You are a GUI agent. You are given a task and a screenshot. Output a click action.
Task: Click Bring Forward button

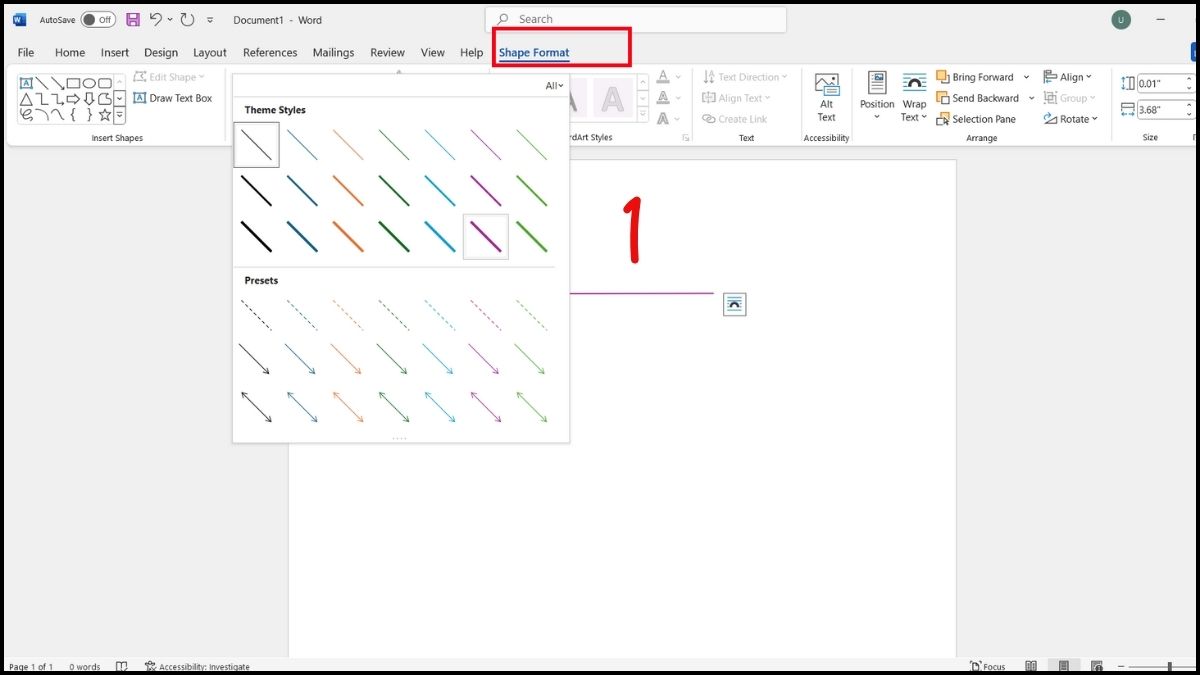(975, 77)
